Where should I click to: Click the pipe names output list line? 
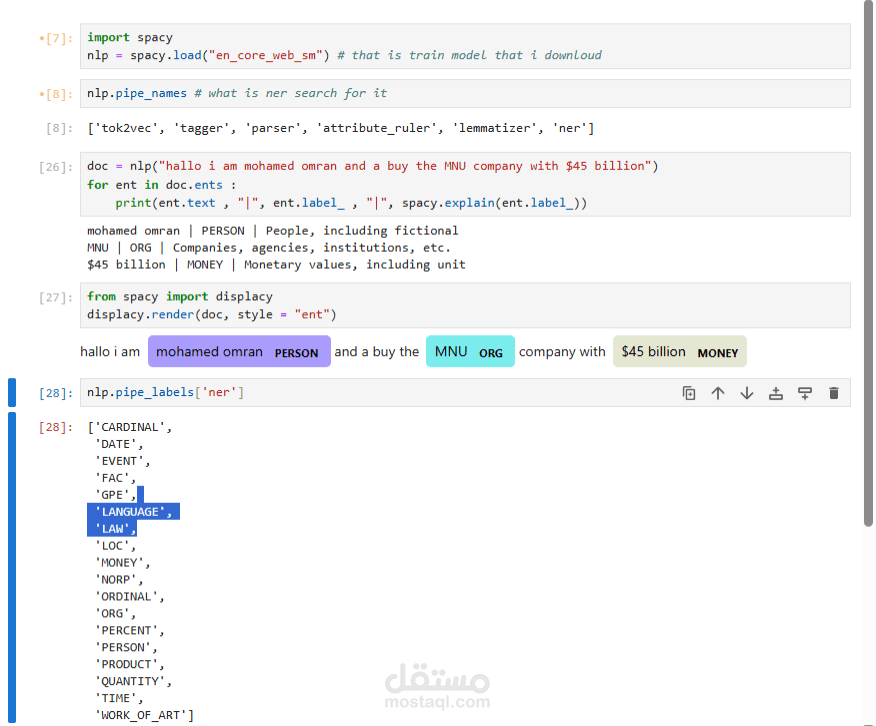coord(341,128)
